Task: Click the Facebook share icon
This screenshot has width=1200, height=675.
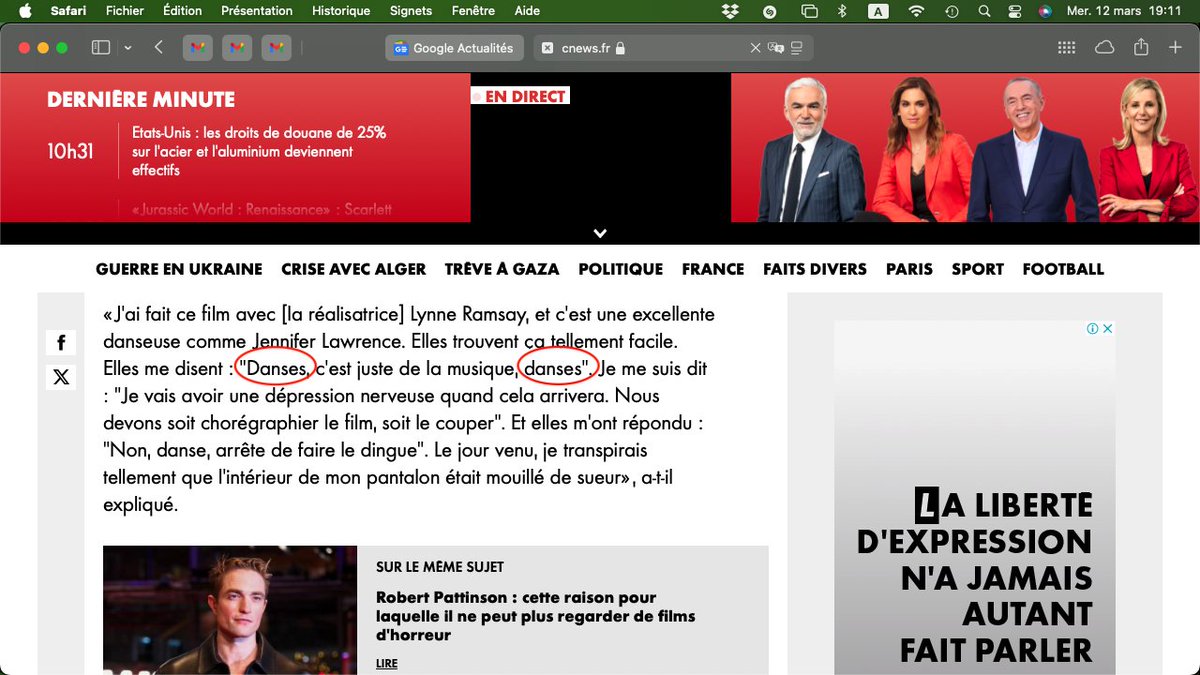Action: click(x=61, y=341)
